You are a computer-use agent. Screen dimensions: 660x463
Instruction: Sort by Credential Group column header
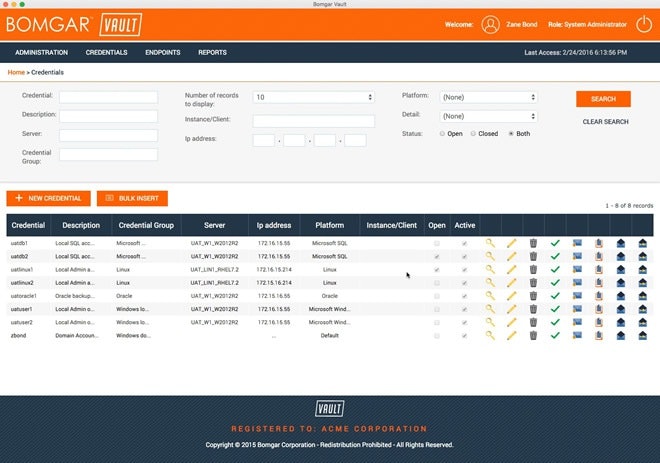pyautogui.click(x=146, y=225)
